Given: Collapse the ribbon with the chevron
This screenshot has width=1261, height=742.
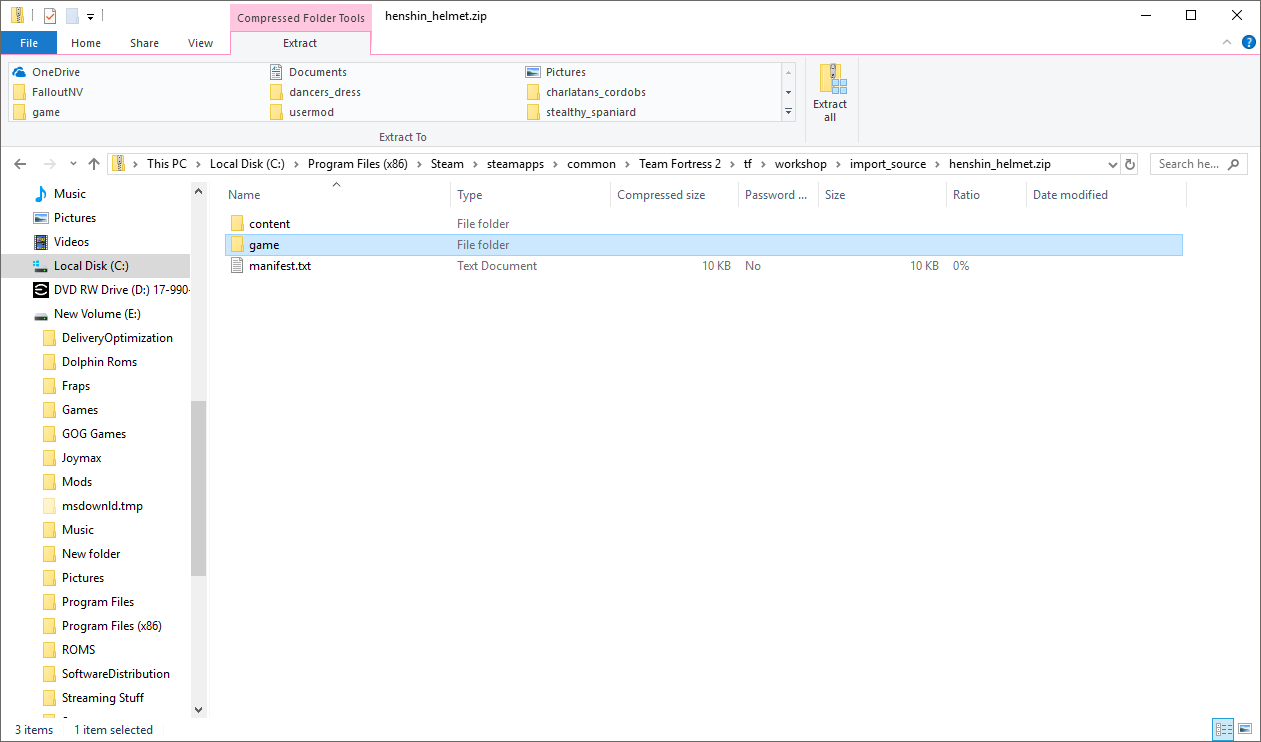Looking at the screenshot, I should pos(1227,43).
